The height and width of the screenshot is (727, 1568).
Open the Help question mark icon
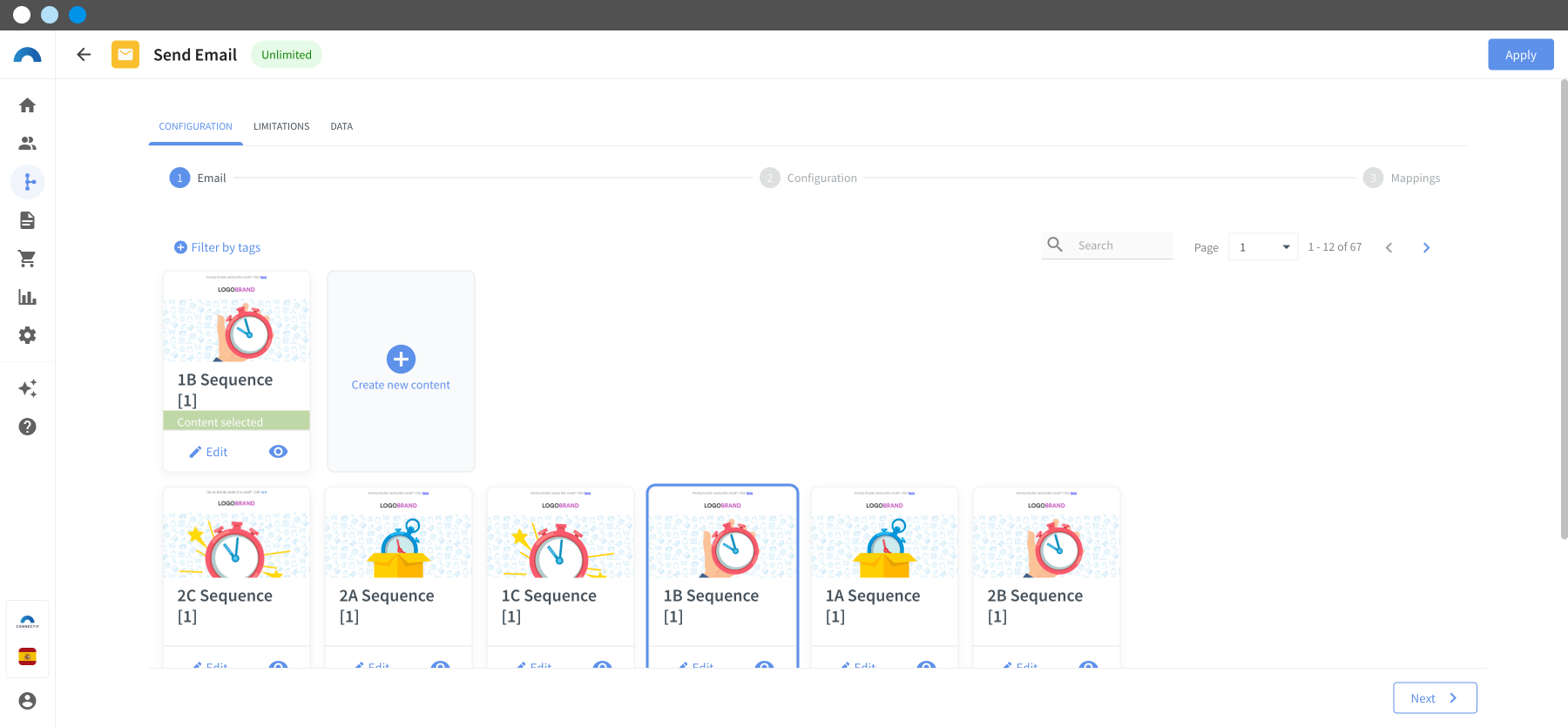click(27, 427)
